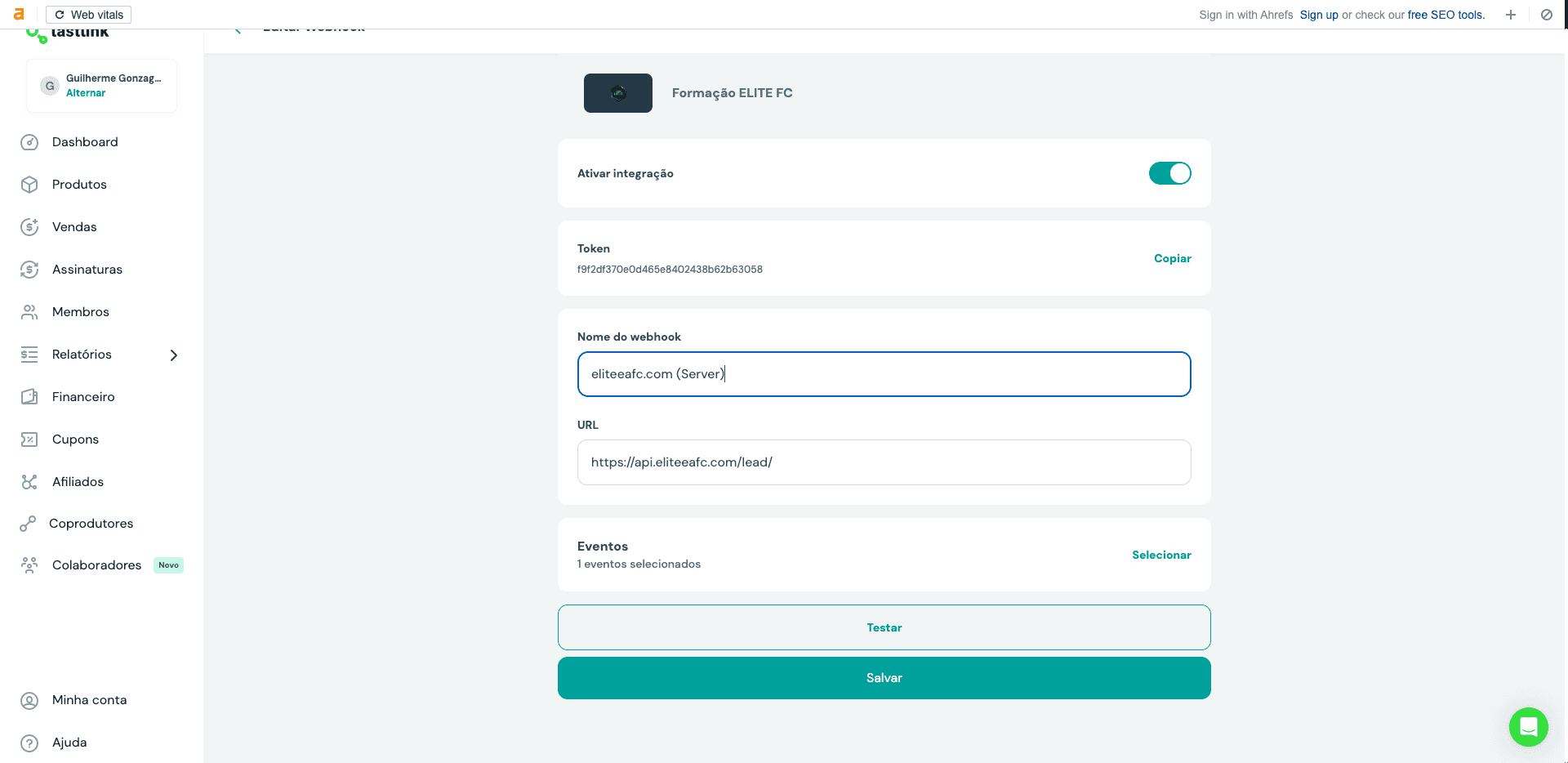The height and width of the screenshot is (763, 1568).
Task: Focus the Nome do webhook field
Action: 884,374
